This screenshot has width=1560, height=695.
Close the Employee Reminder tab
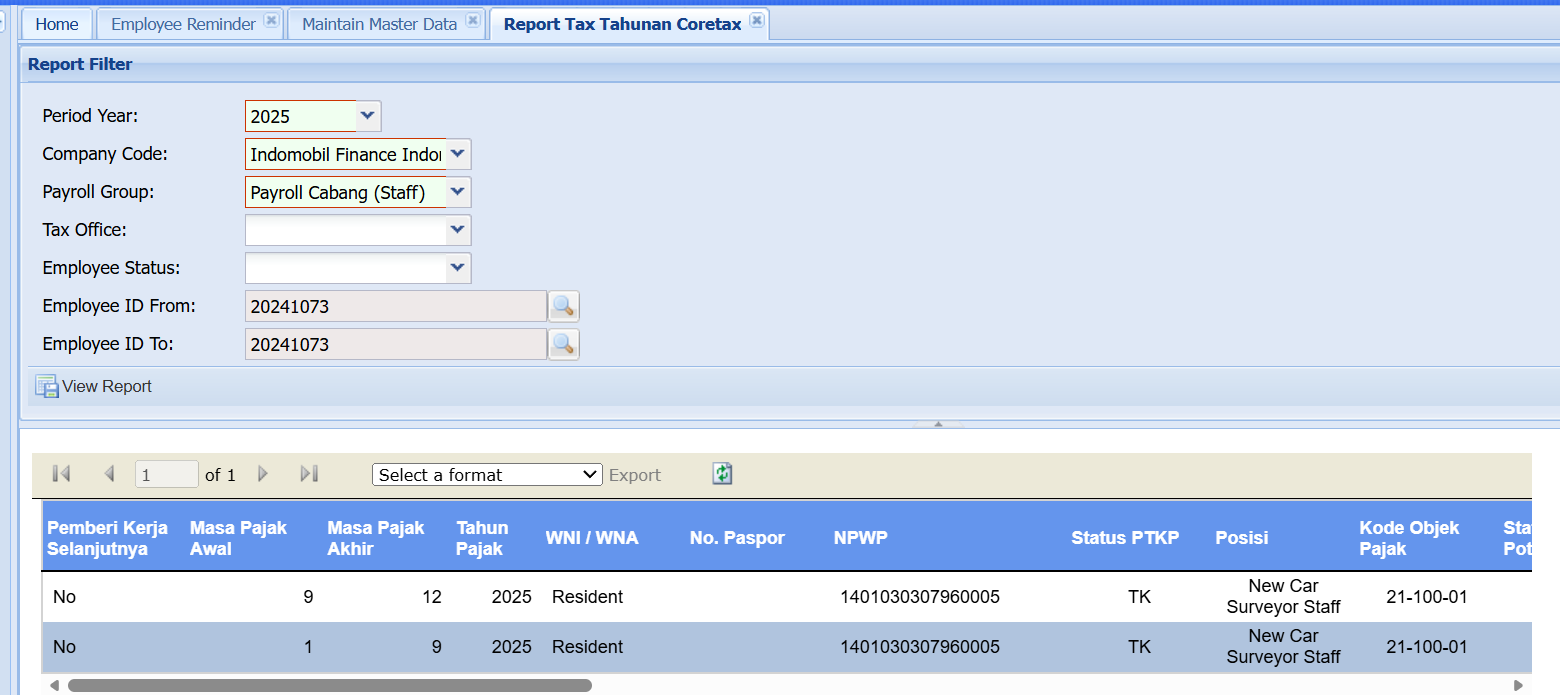click(271, 21)
